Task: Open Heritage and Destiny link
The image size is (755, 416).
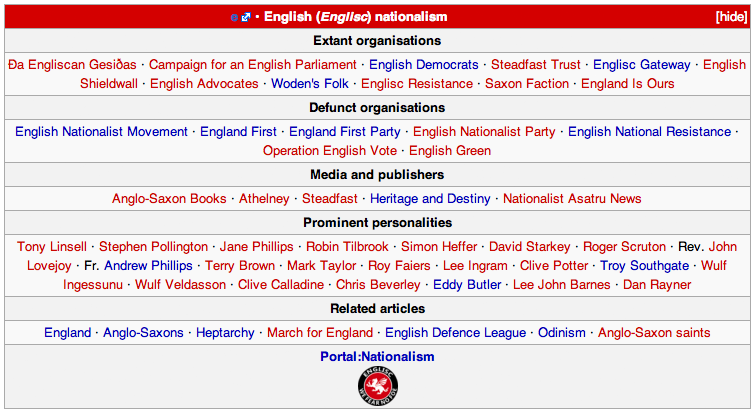Action: [430, 199]
